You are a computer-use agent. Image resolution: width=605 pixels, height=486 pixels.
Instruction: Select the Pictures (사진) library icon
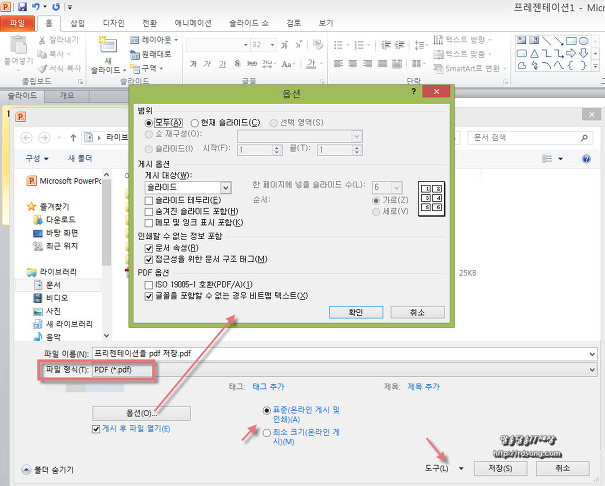(x=35, y=311)
